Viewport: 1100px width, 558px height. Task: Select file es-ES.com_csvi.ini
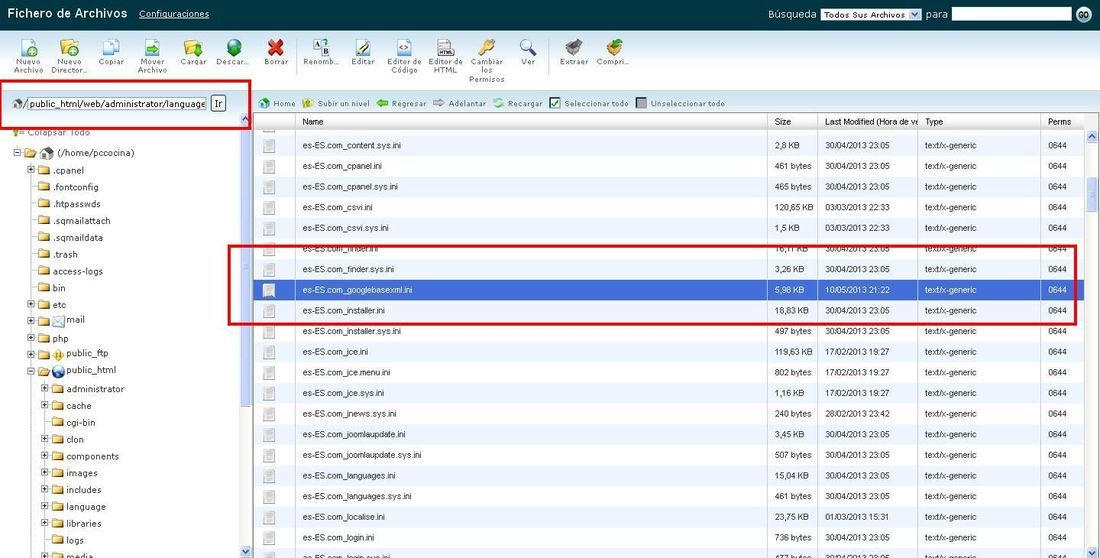point(669,207)
